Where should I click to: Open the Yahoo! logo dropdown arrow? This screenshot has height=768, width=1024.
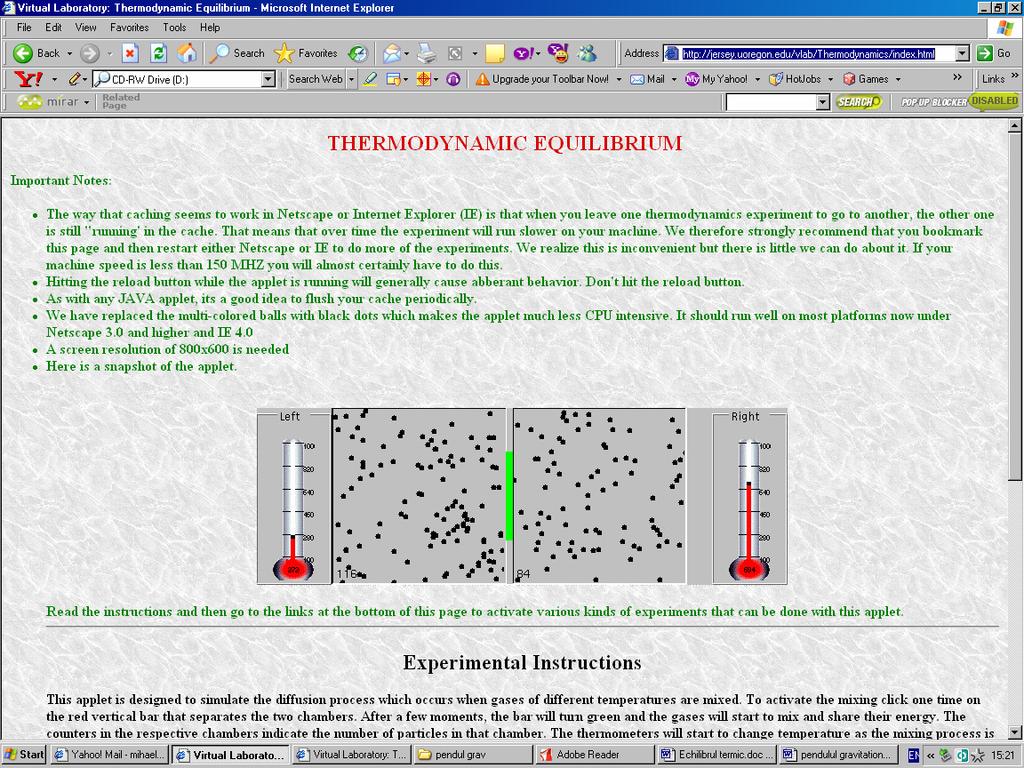(x=54, y=80)
